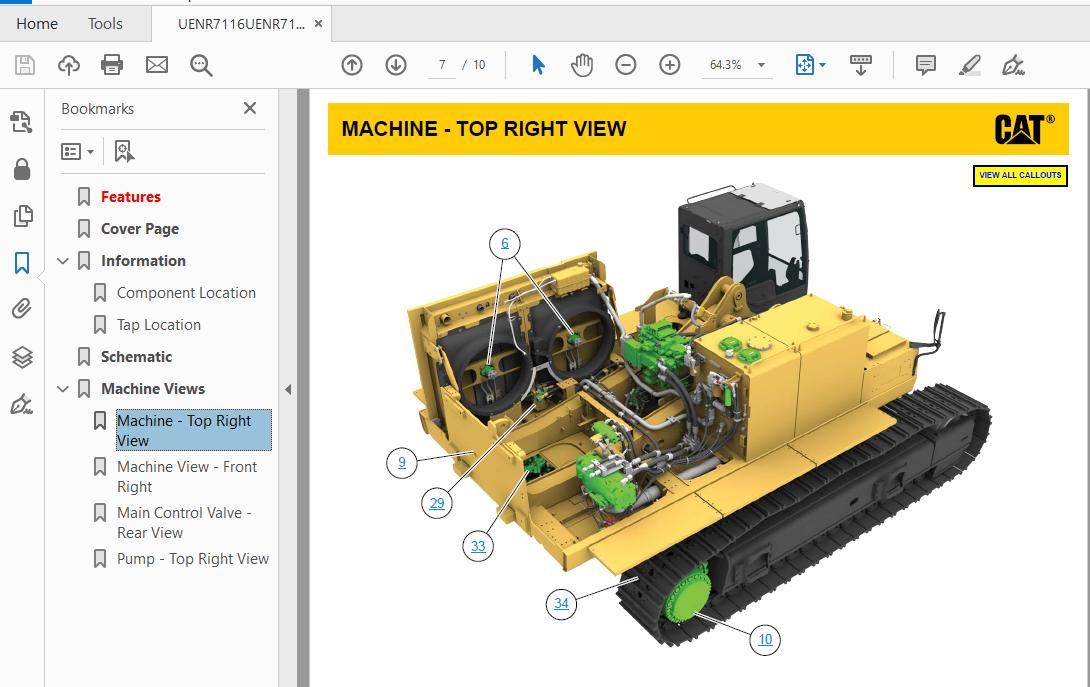Open Machine - Top Right View bookmark
Screen dimensions: 1090x687
click(193, 430)
